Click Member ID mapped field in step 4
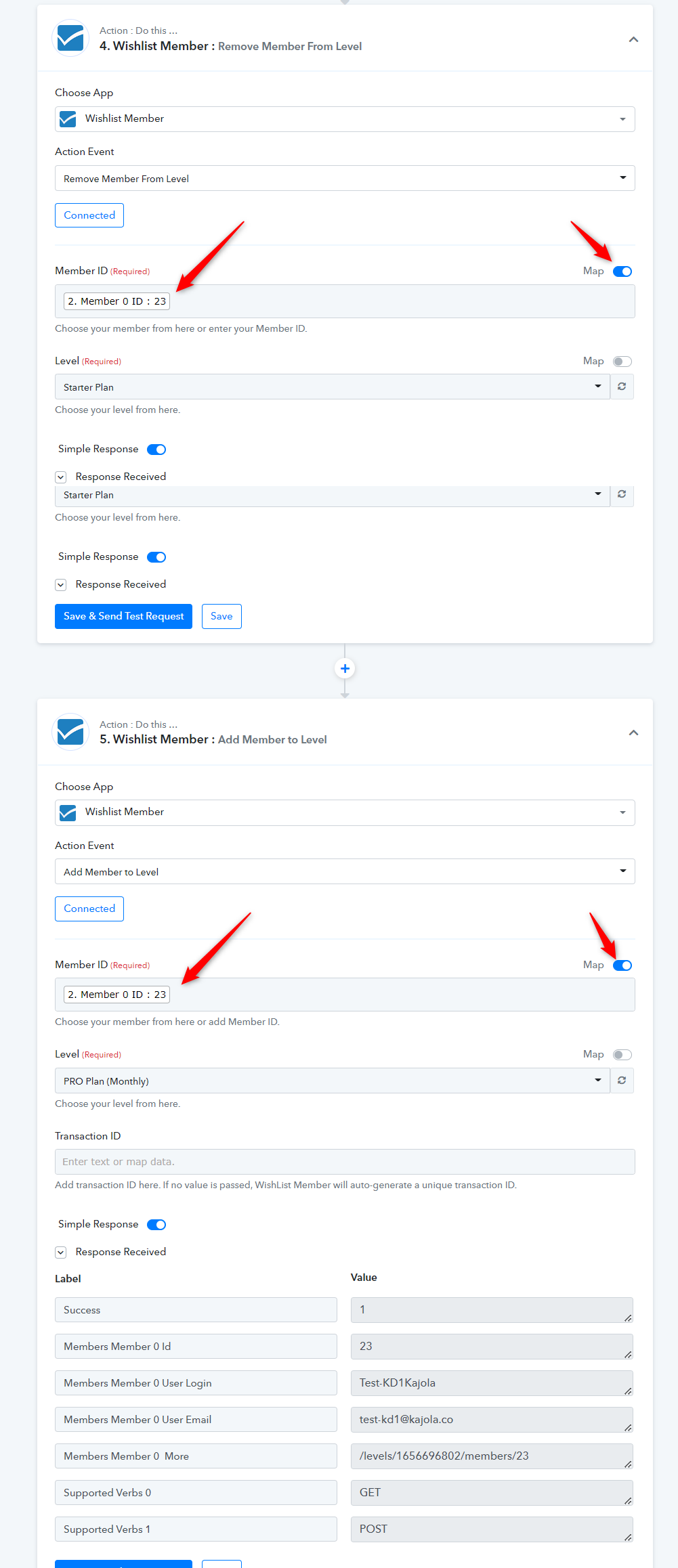Screen dimensions: 678x1568 coord(345,301)
